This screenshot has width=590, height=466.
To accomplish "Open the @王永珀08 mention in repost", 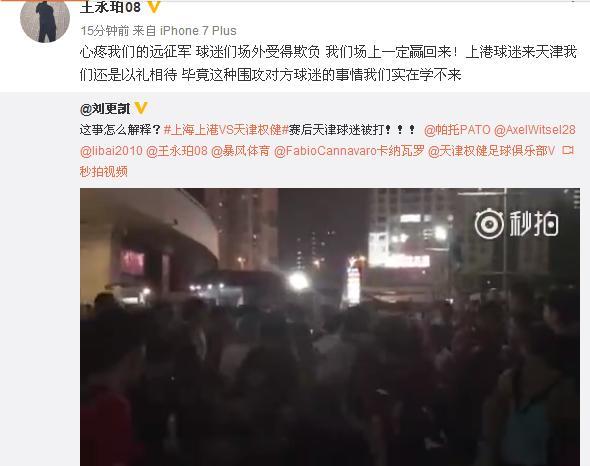I will [177, 151].
